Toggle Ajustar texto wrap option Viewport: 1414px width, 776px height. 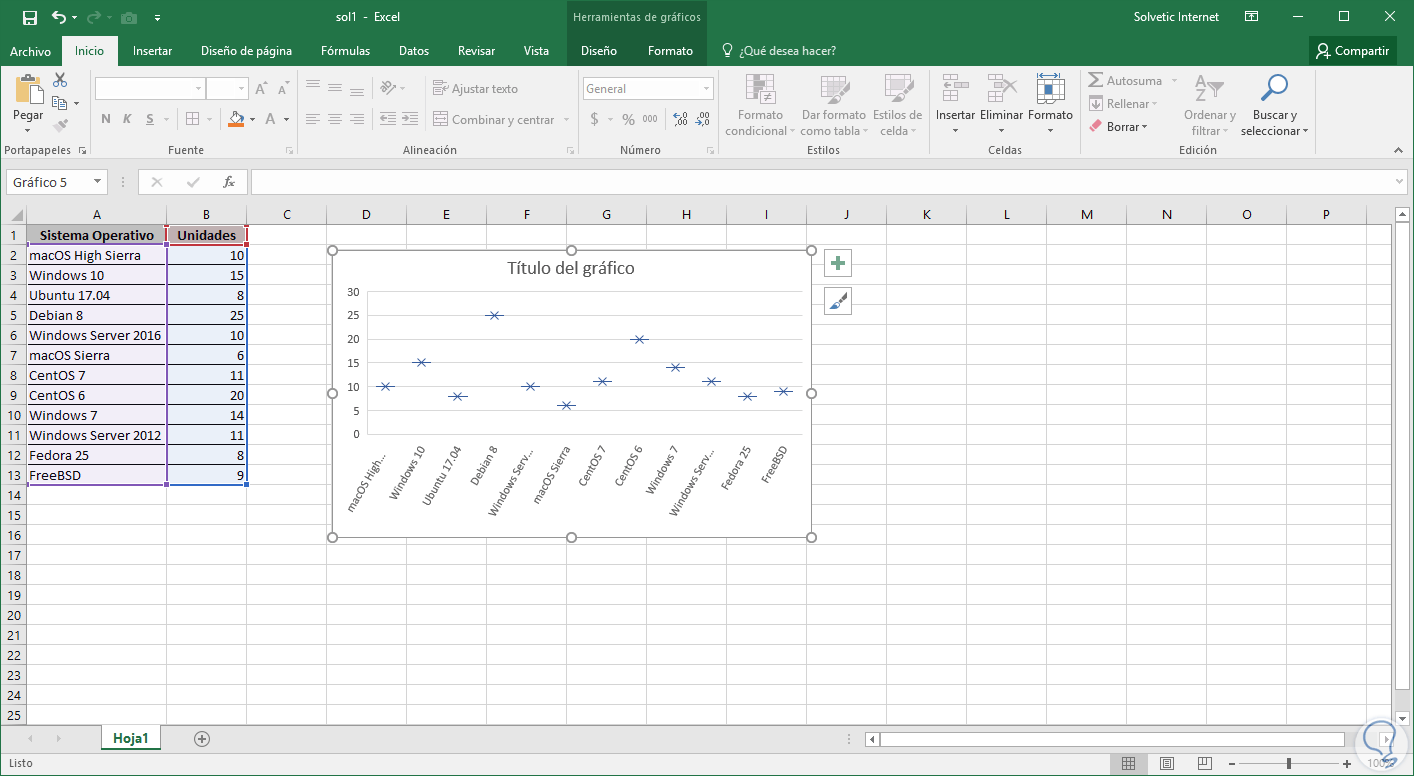coord(475,89)
